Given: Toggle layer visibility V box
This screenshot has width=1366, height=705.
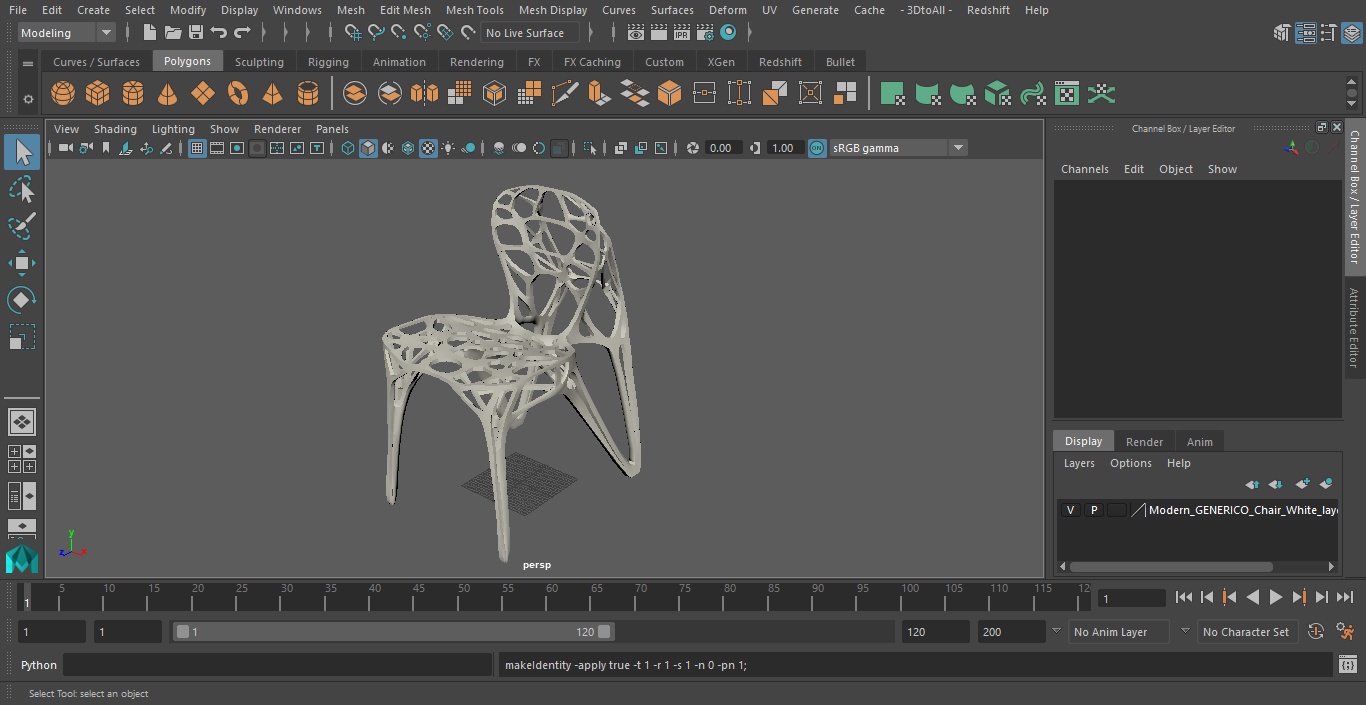Looking at the screenshot, I should tap(1070, 510).
